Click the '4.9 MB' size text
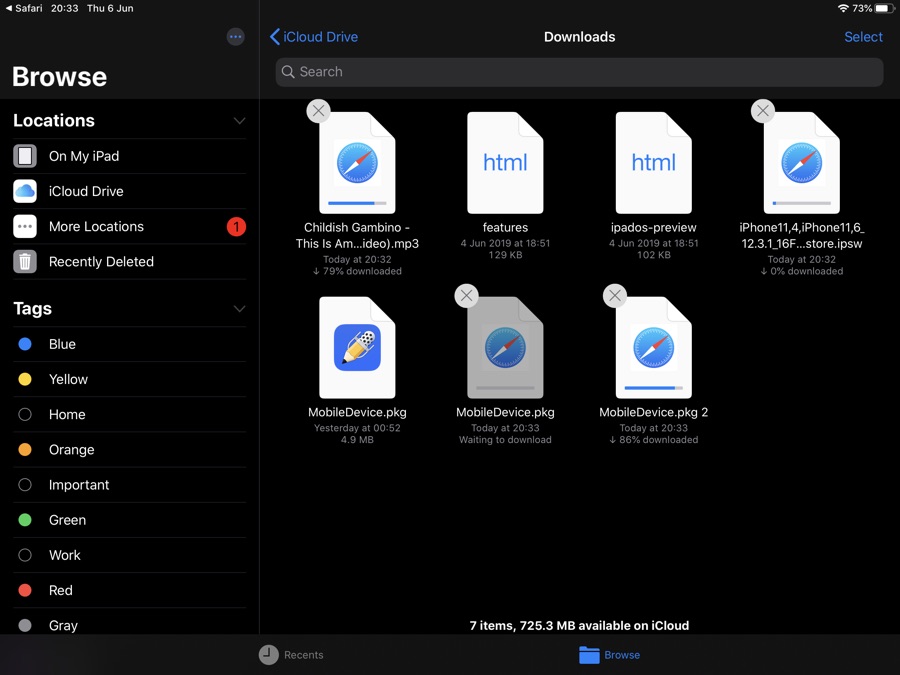The image size is (900, 675). 357,440
